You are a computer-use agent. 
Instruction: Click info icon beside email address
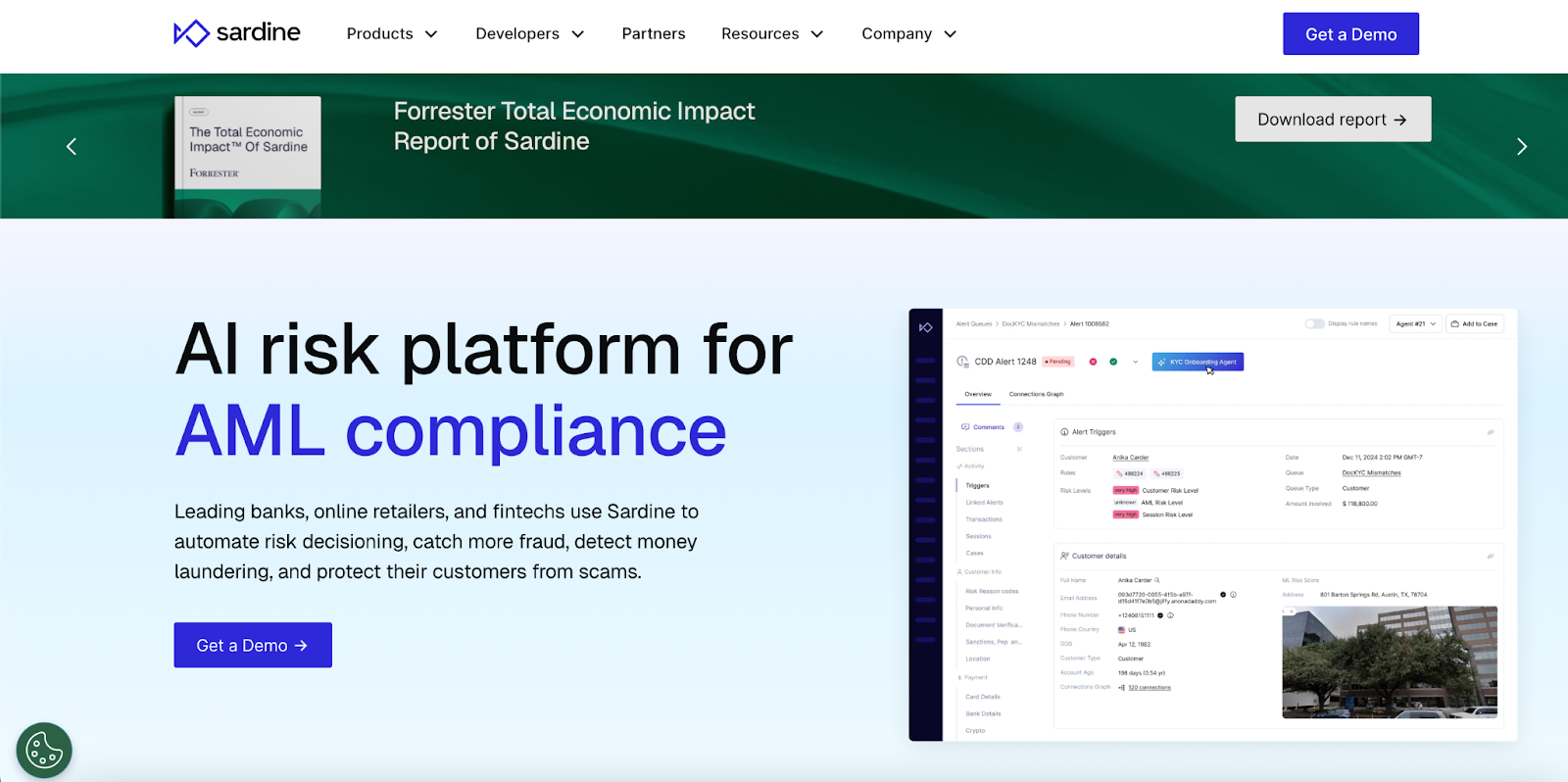tap(1233, 595)
